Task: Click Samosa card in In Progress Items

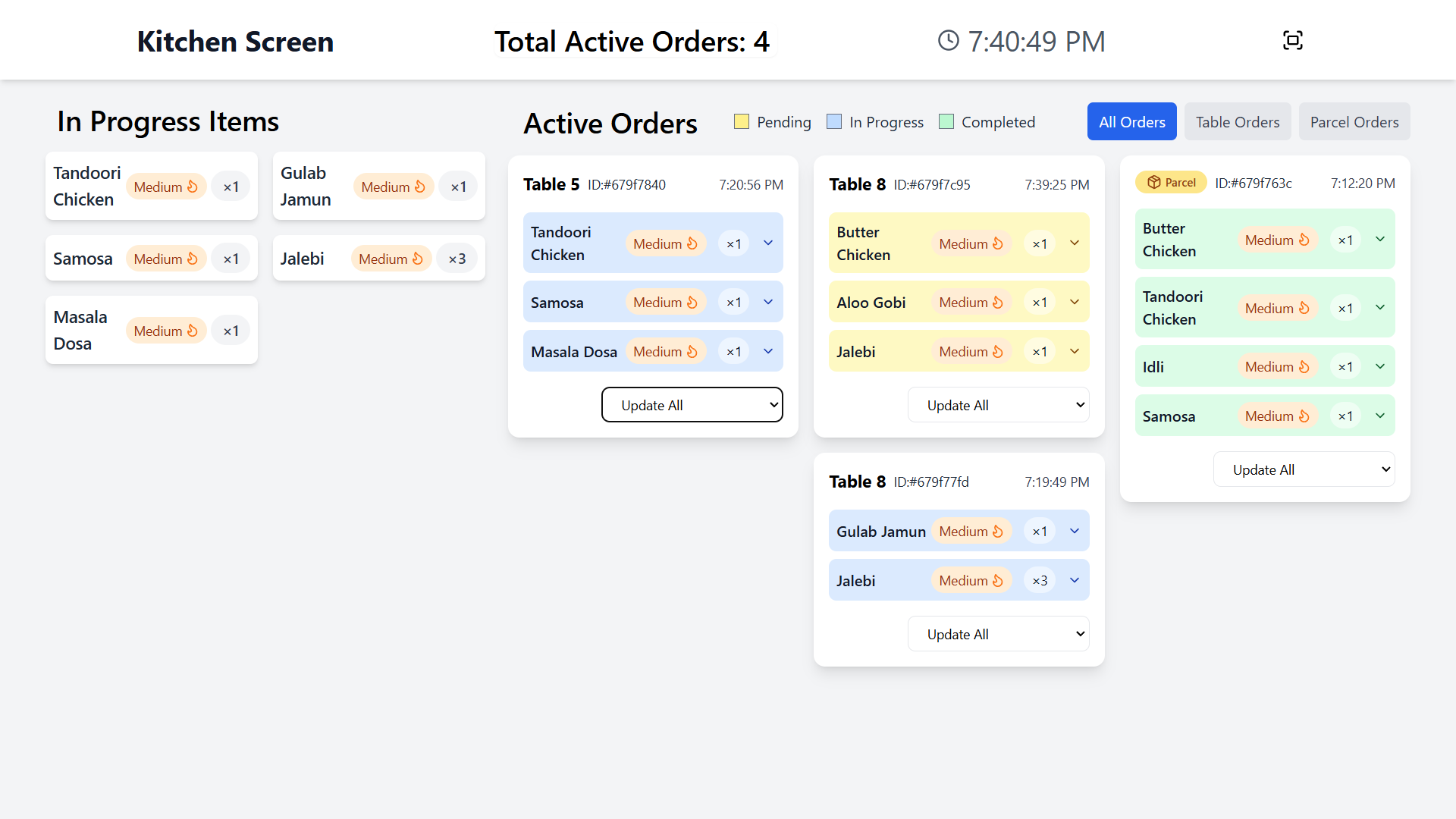Action: click(x=152, y=258)
